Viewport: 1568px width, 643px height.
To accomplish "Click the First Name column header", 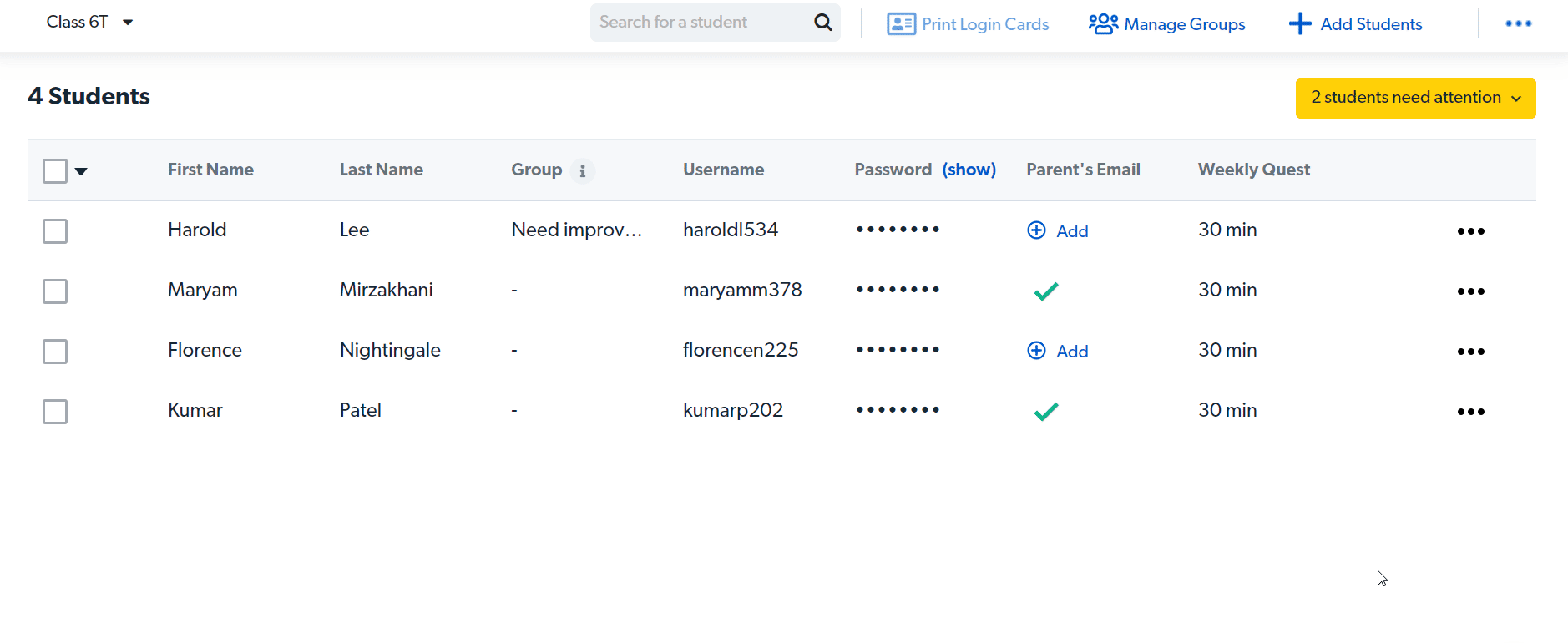I will [210, 170].
